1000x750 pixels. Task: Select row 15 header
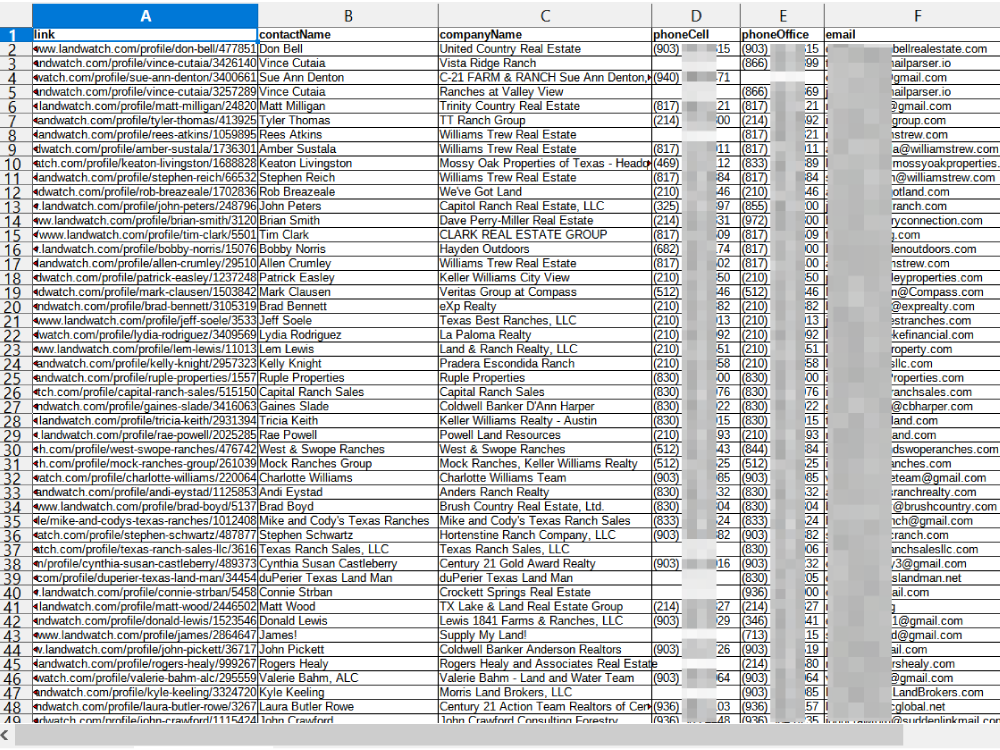tap(15, 235)
